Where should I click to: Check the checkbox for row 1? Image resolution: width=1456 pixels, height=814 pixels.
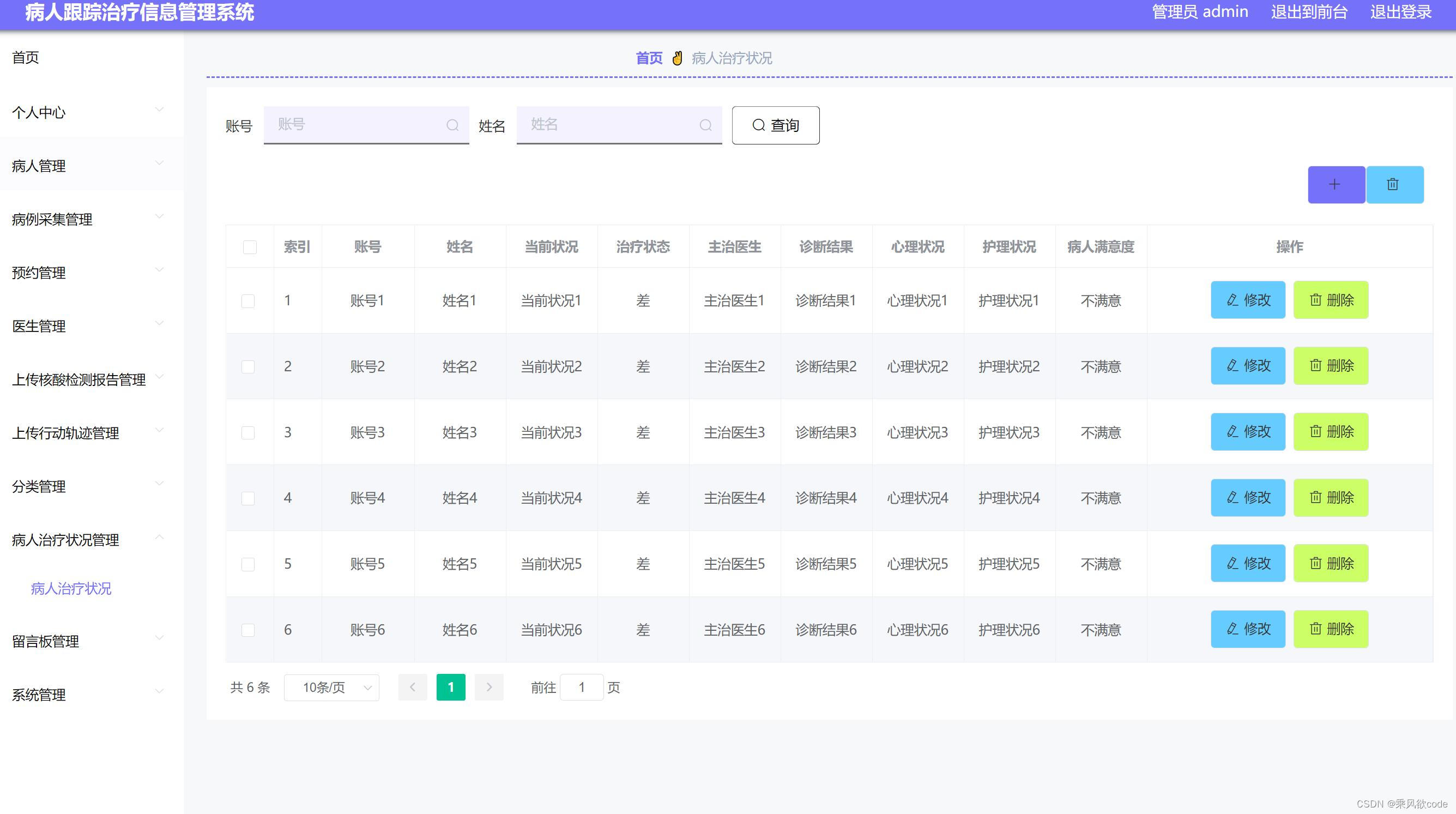249,300
